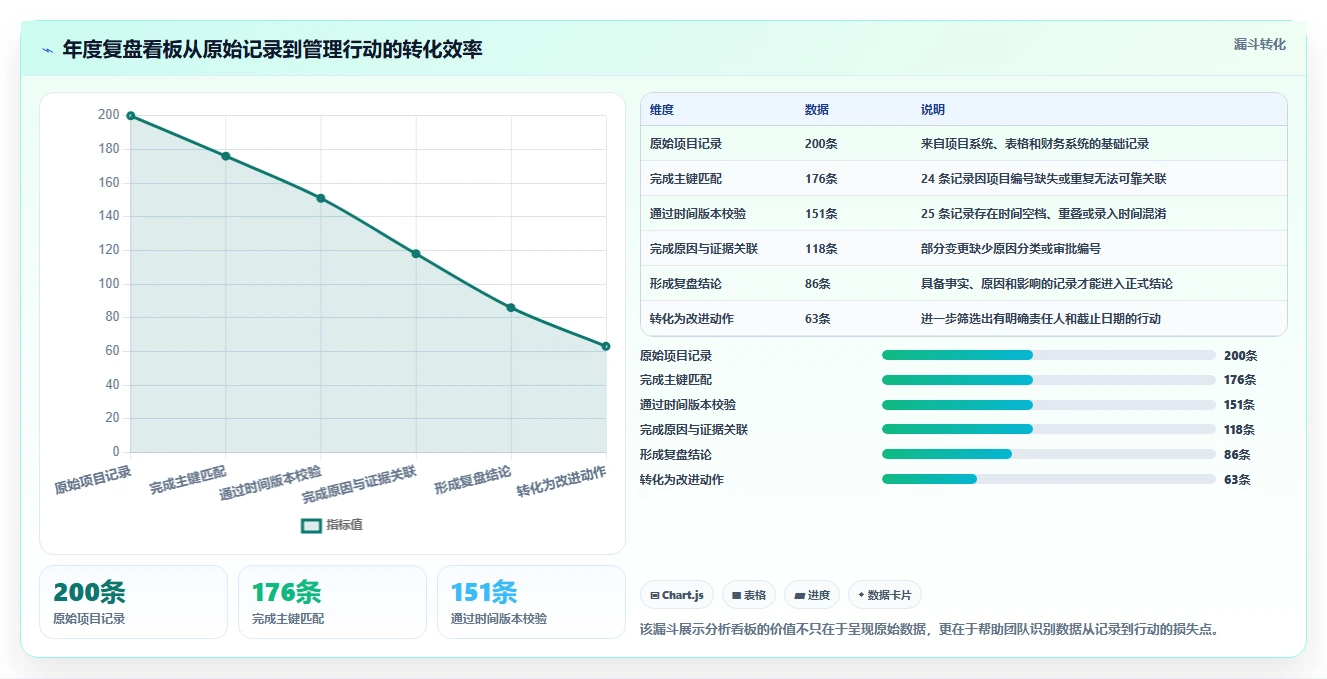Click description '来自项目系统、表格和财务系统的基础记录'
This screenshot has height=679, width=1327.
(1035, 144)
